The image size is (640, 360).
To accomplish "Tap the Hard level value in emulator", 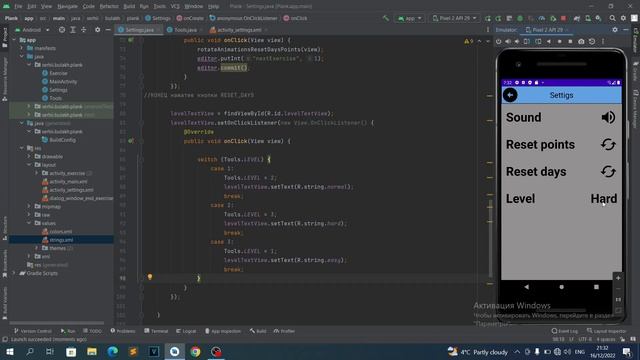I will point(604,199).
